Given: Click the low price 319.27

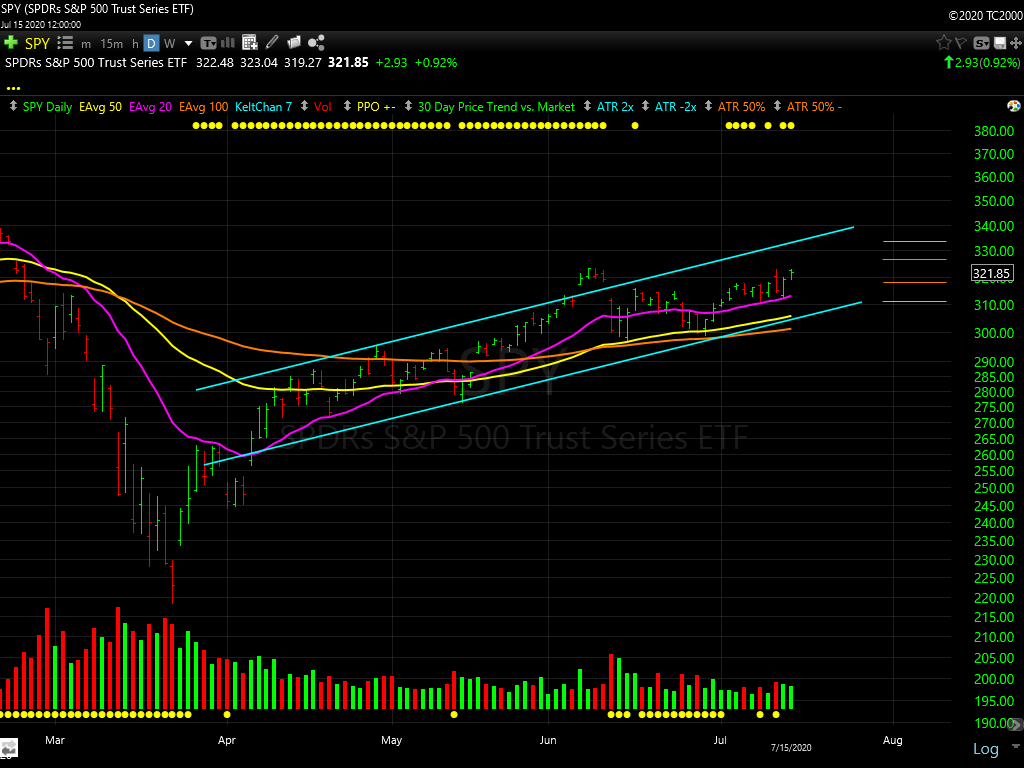Looking at the screenshot, I should click(302, 63).
